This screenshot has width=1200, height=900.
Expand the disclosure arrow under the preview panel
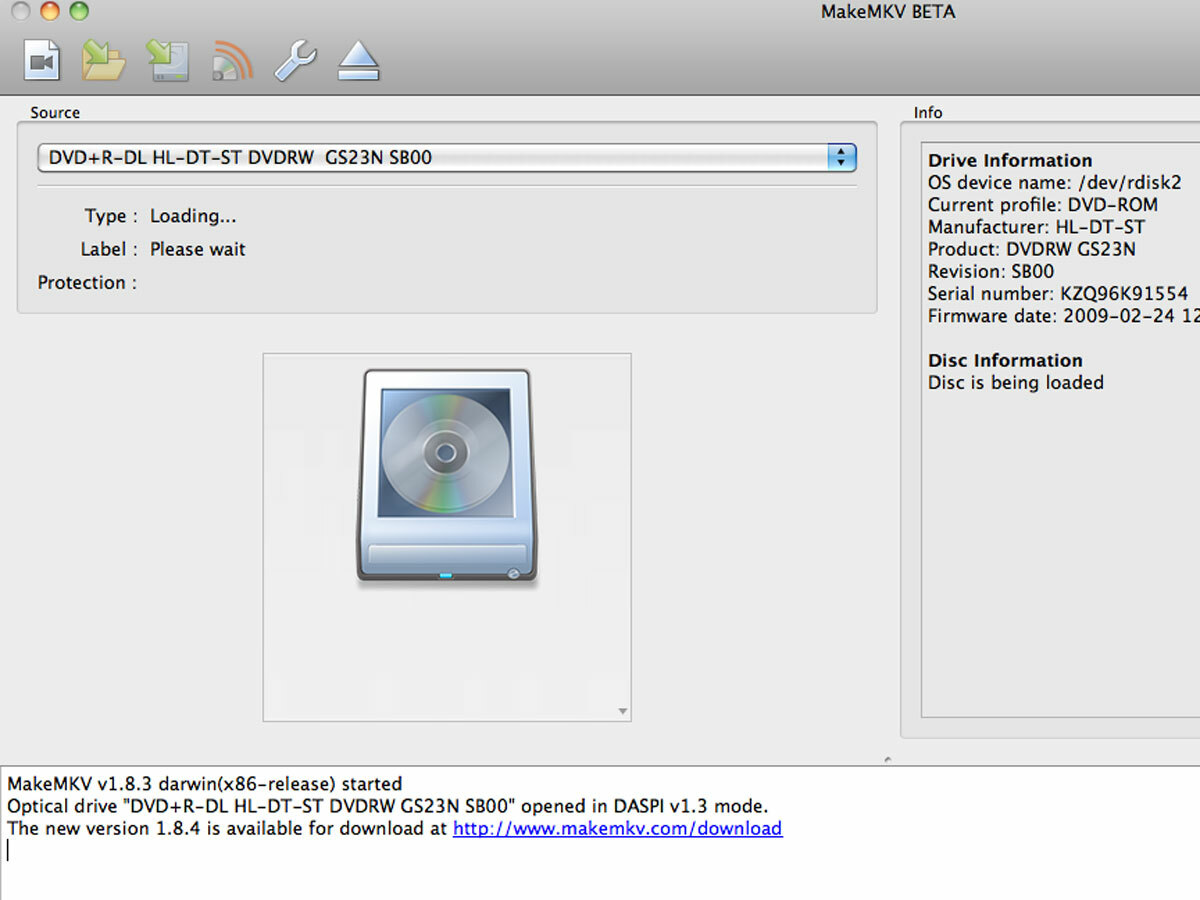point(622,711)
